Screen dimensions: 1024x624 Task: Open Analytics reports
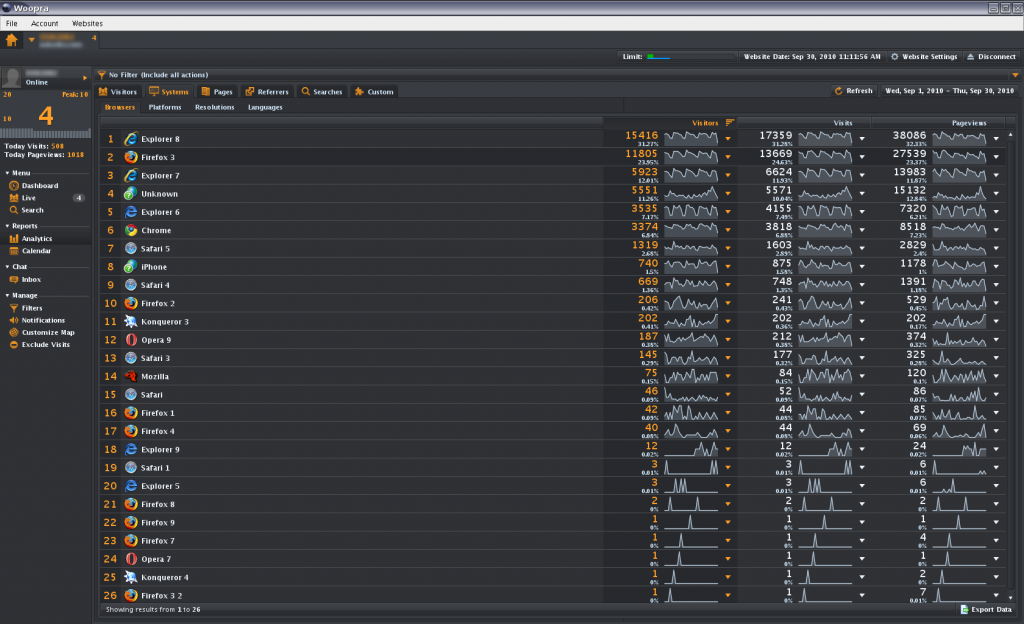(31, 239)
